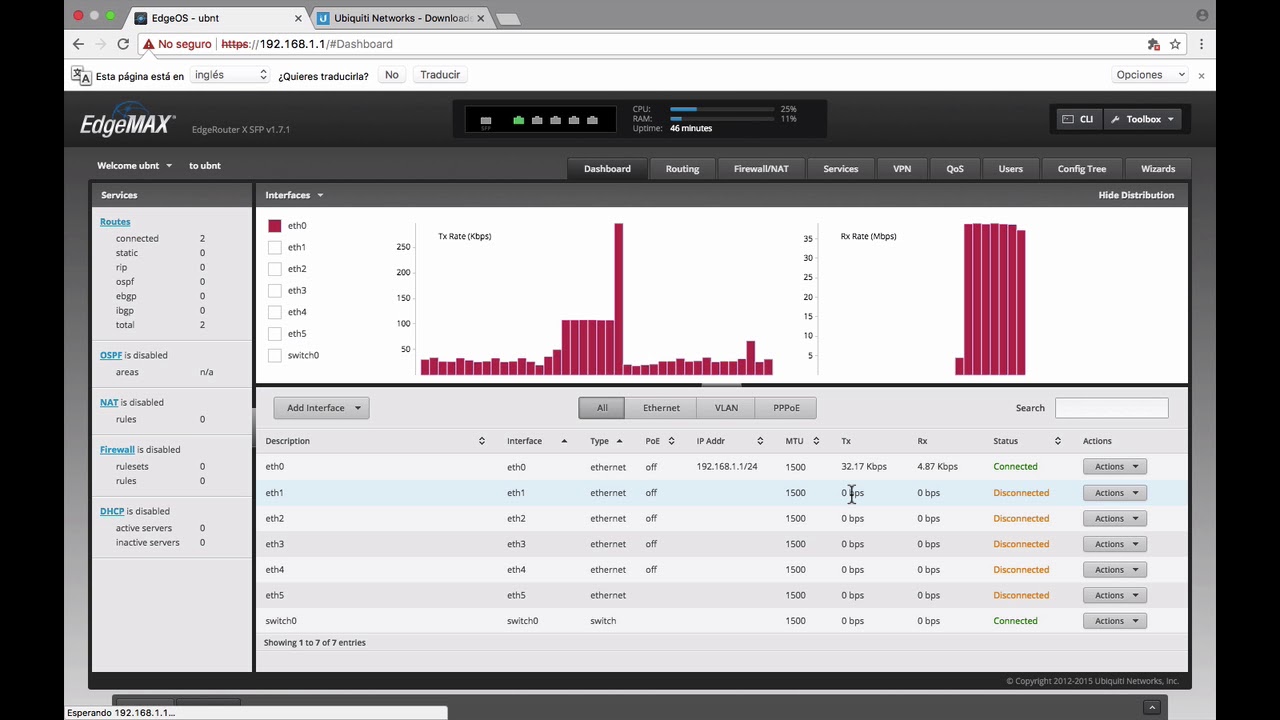This screenshot has width=1280, height=720.
Task: Sort by Description column
Action: [x=376, y=441]
